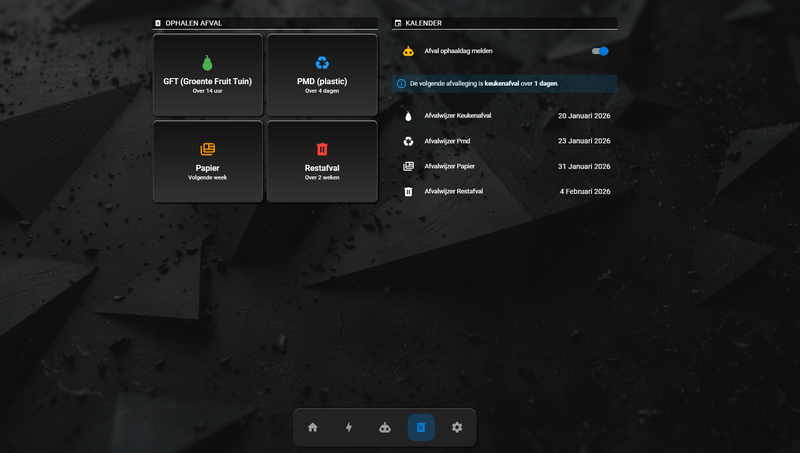Click the 'Over 14 uur' status text
Image resolution: width=800 pixels, height=453 pixels.
[208, 91]
